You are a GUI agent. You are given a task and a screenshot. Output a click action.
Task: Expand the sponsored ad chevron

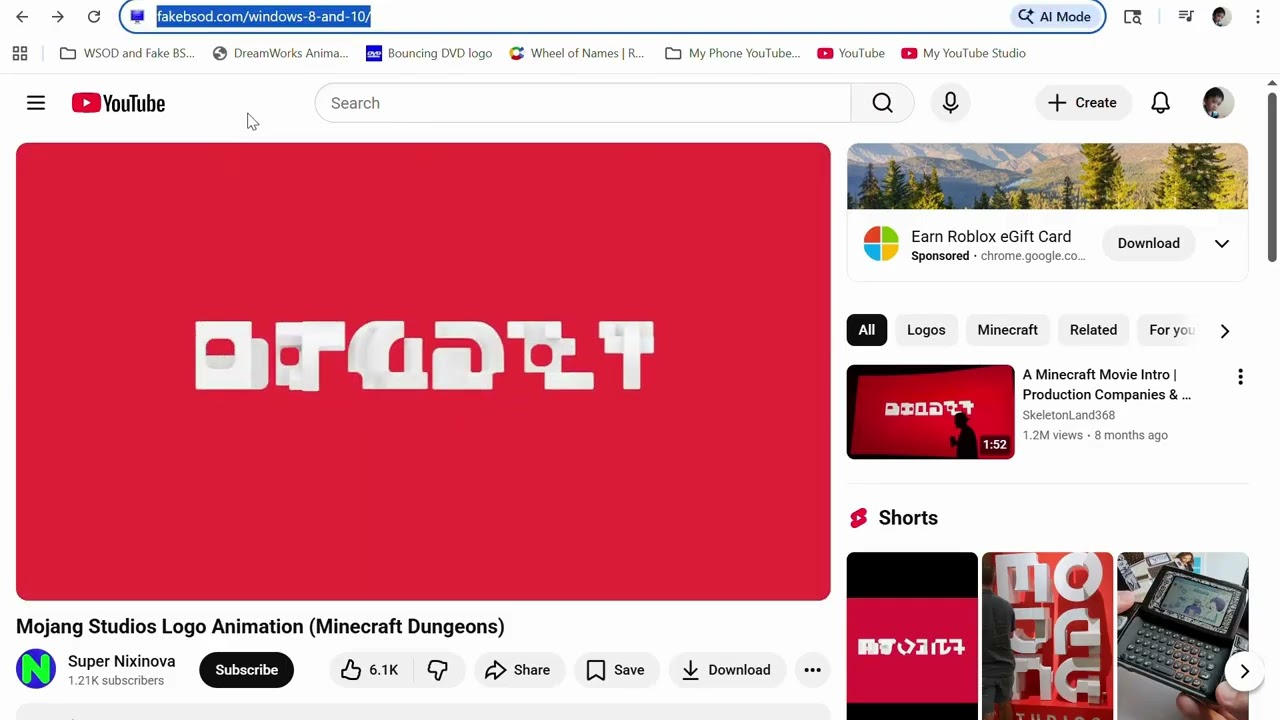[x=1222, y=243]
